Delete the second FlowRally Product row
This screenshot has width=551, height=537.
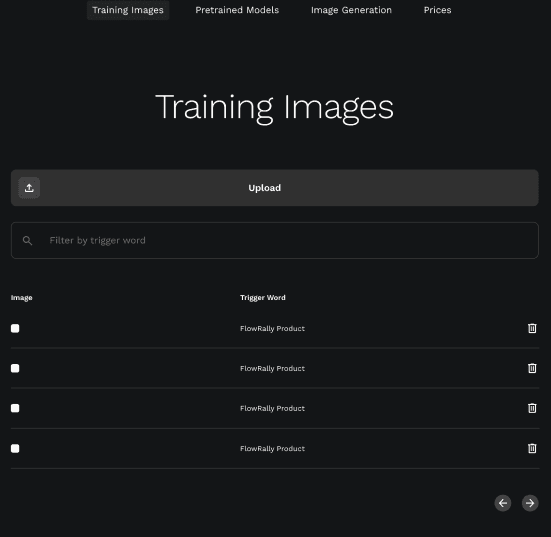pyautogui.click(x=532, y=368)
